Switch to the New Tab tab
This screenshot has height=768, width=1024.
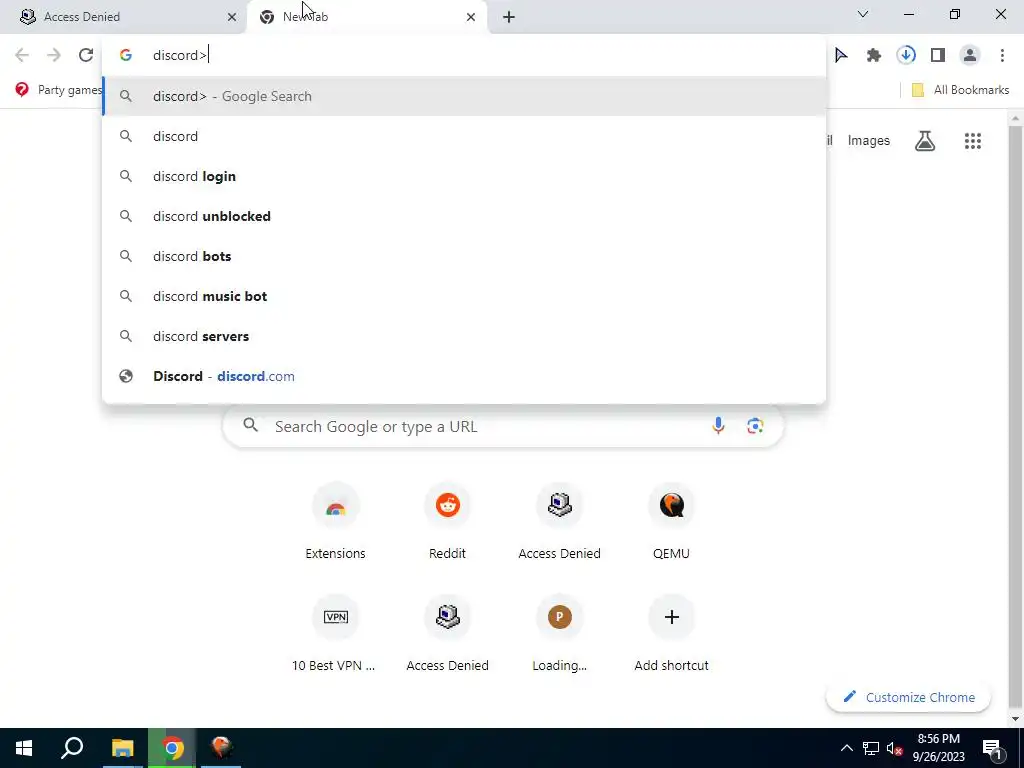[366, 17]
